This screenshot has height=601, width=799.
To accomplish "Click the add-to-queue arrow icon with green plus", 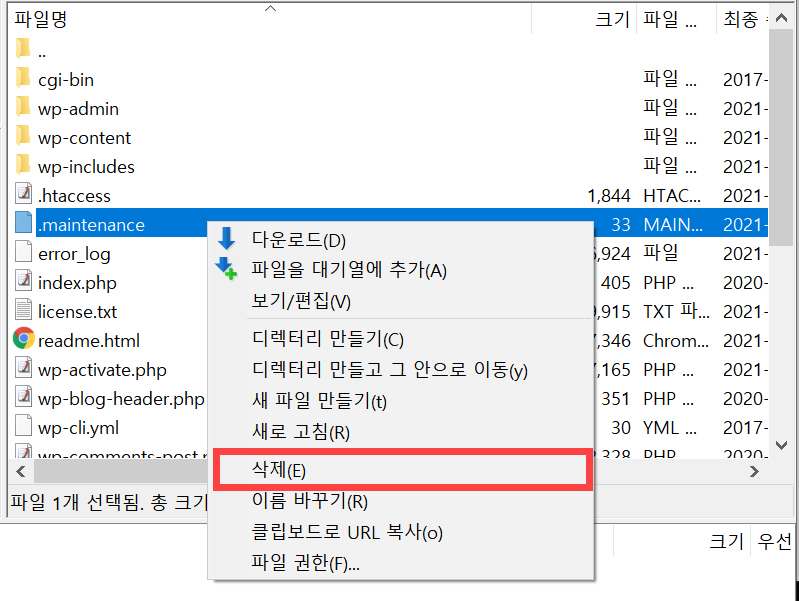I will pos(226,269).
